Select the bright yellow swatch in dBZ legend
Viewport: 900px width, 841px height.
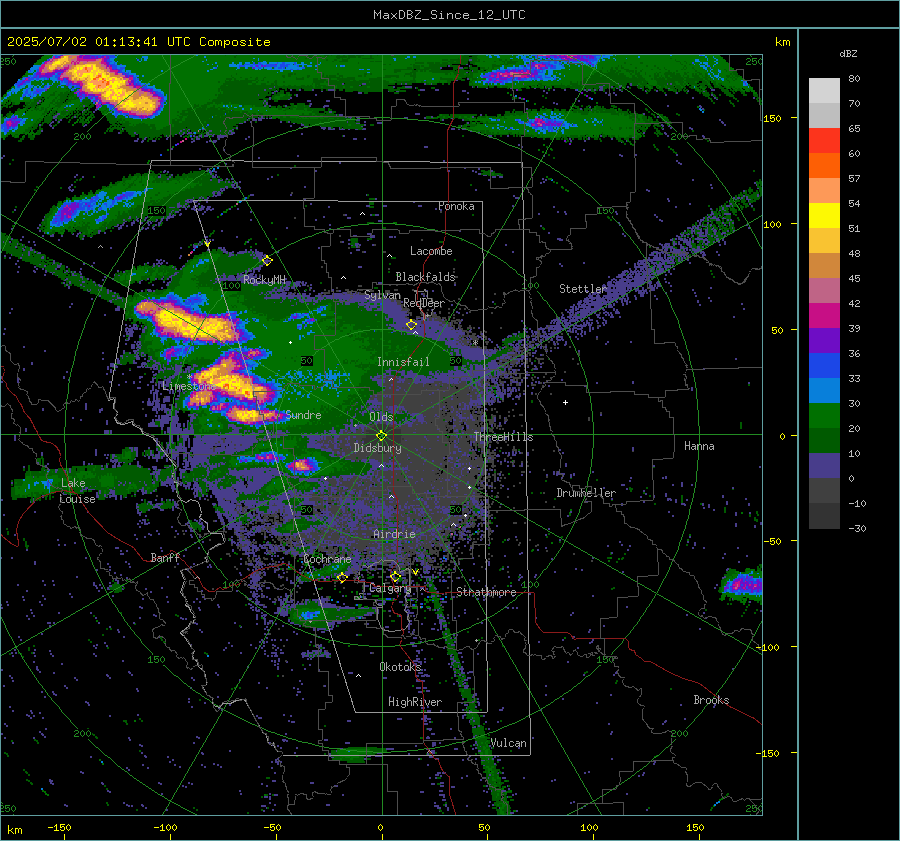[x=824, y=216]
